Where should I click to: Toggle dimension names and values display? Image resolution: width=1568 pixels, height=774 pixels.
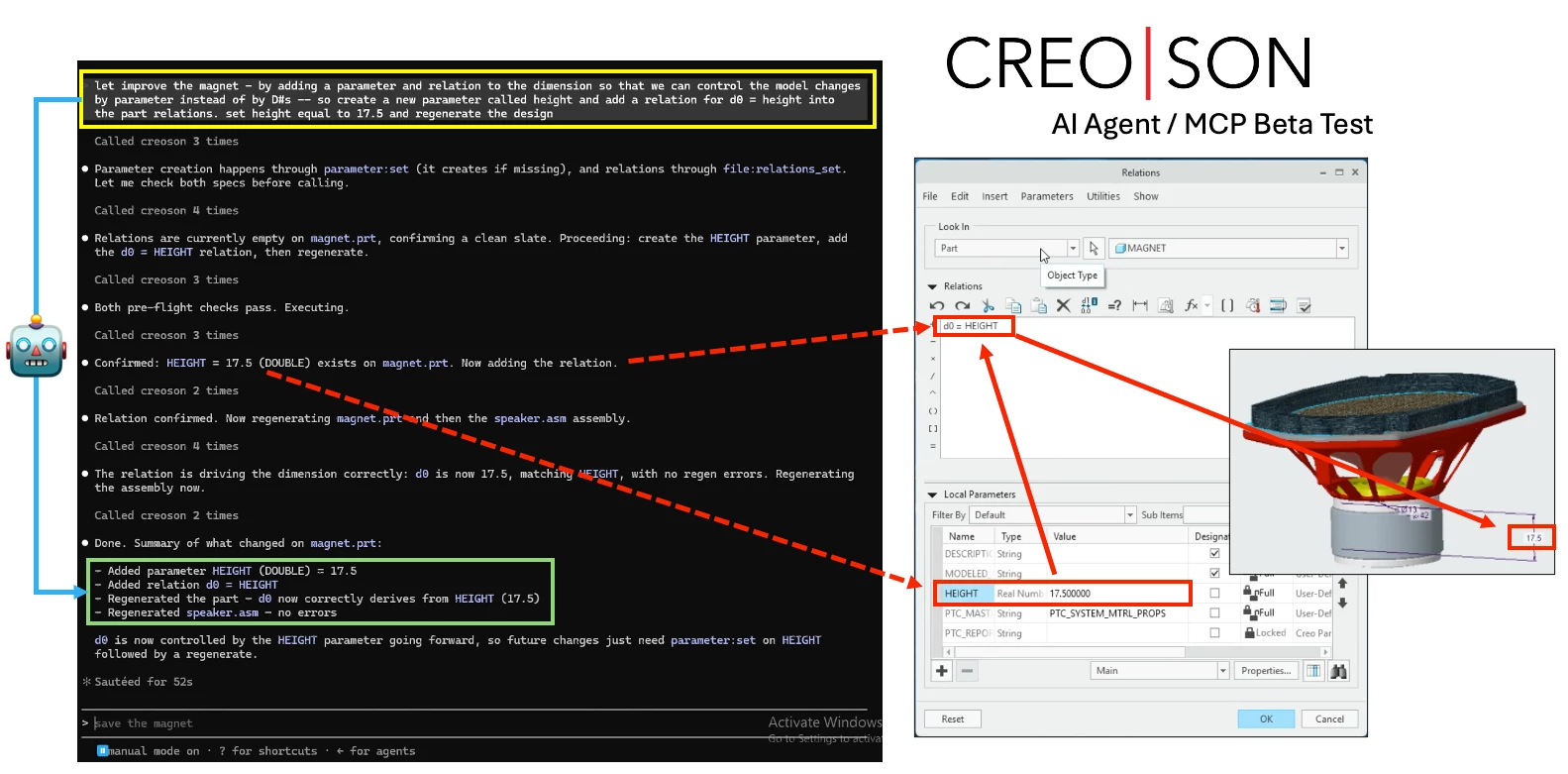click(x=1089, y=306)
